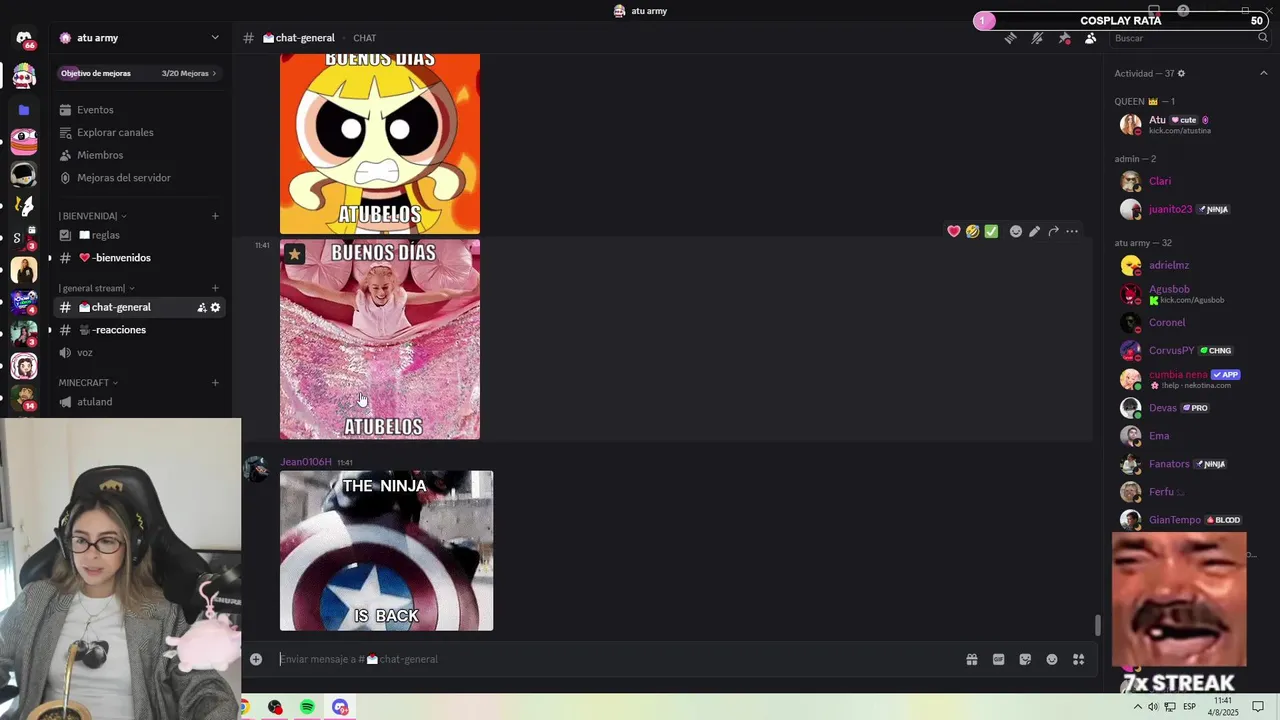Open atu army server dropdown menu
Image resolution: width=1280 pixels, height=720 pixels.
tap(140, 38)
